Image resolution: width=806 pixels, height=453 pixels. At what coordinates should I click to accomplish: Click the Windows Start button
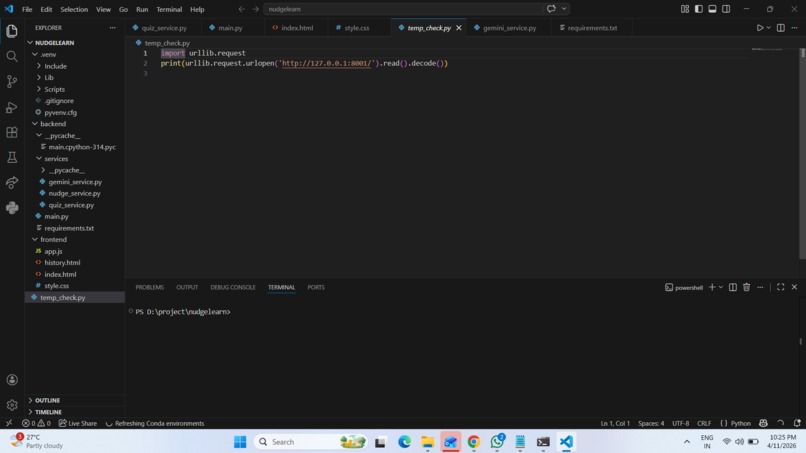(x=240, y=442)
